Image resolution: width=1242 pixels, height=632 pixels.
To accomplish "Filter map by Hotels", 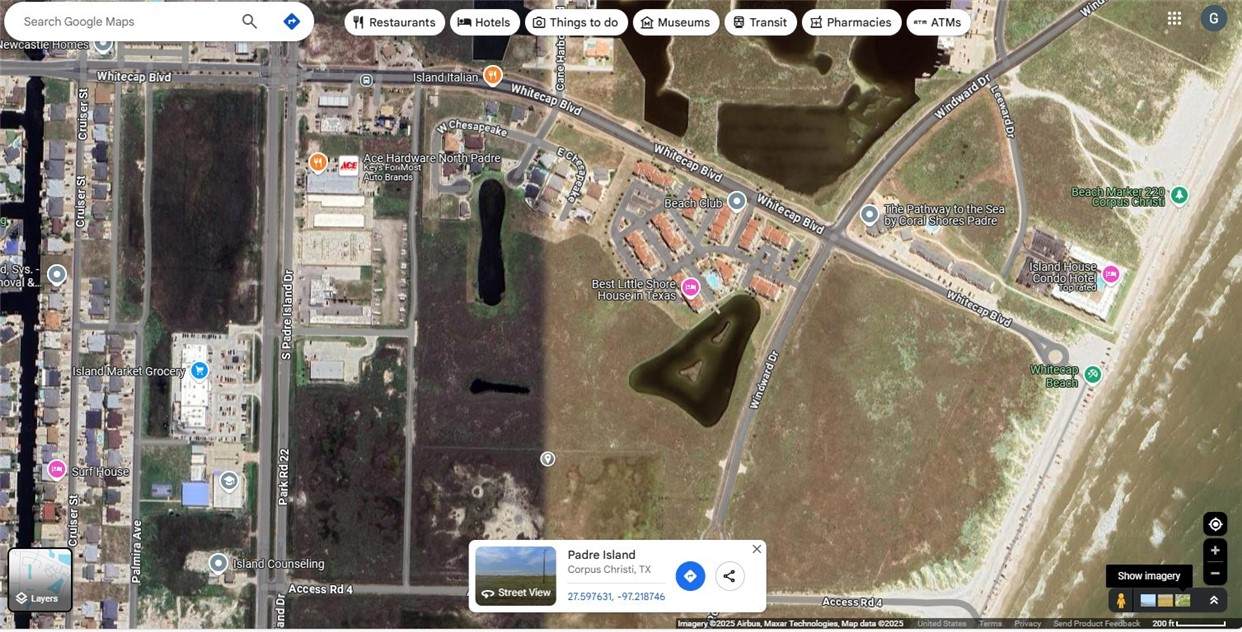I will (x=484, y=22).
